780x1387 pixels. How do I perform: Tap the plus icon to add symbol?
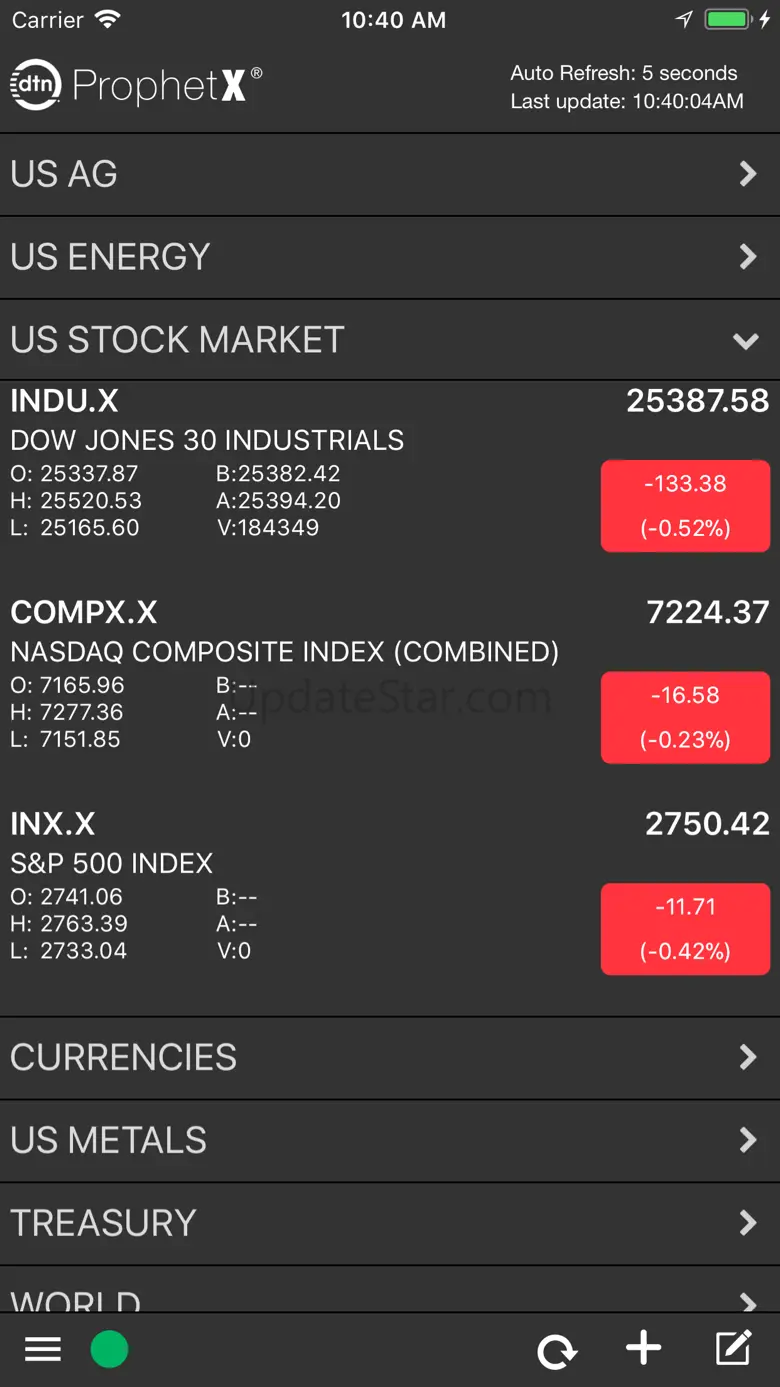[643, 1348]
